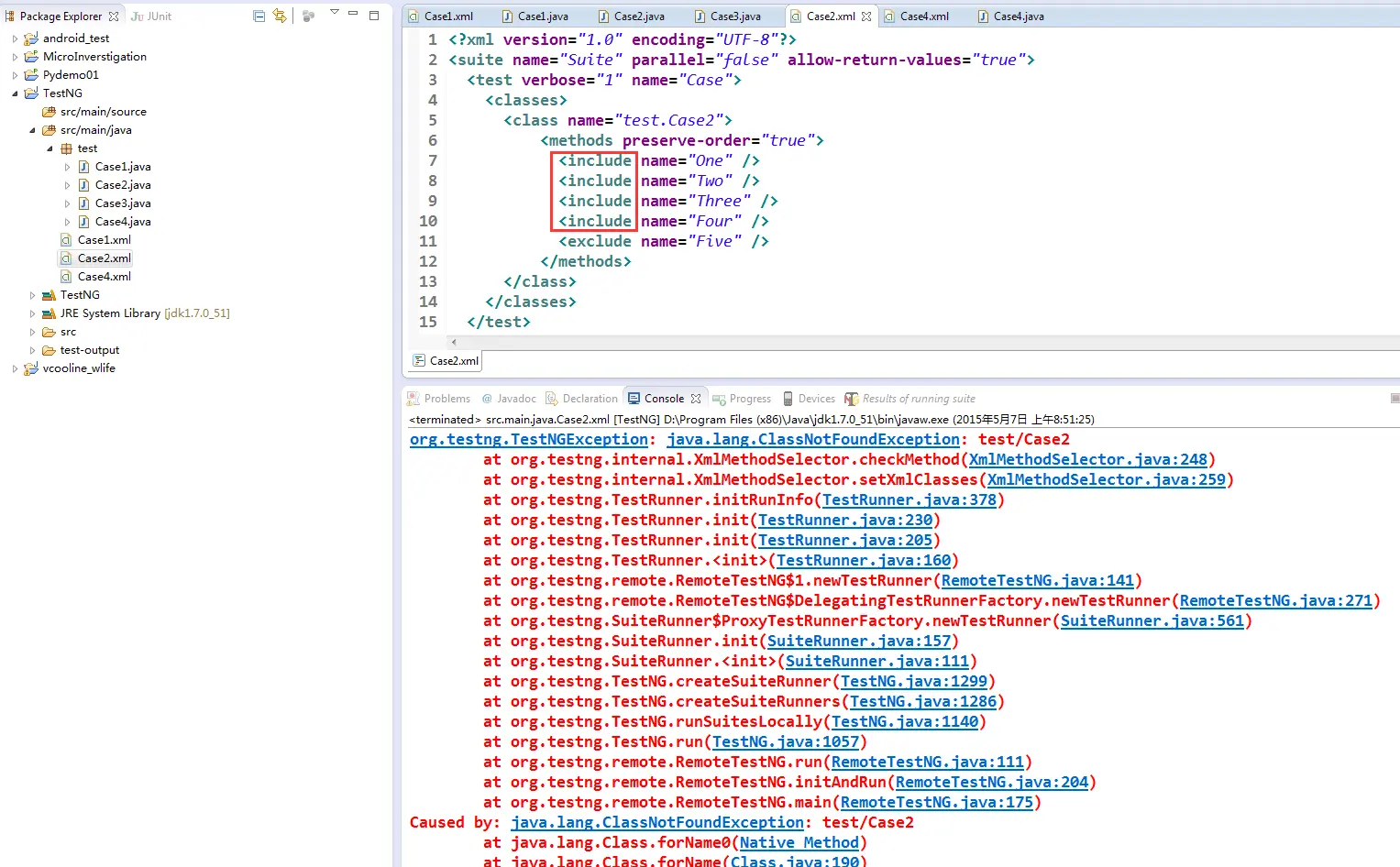Expand the Pydemo01 project
Image resolution: width=1400 pixels, height=867 pixels.
coord(15,75)
